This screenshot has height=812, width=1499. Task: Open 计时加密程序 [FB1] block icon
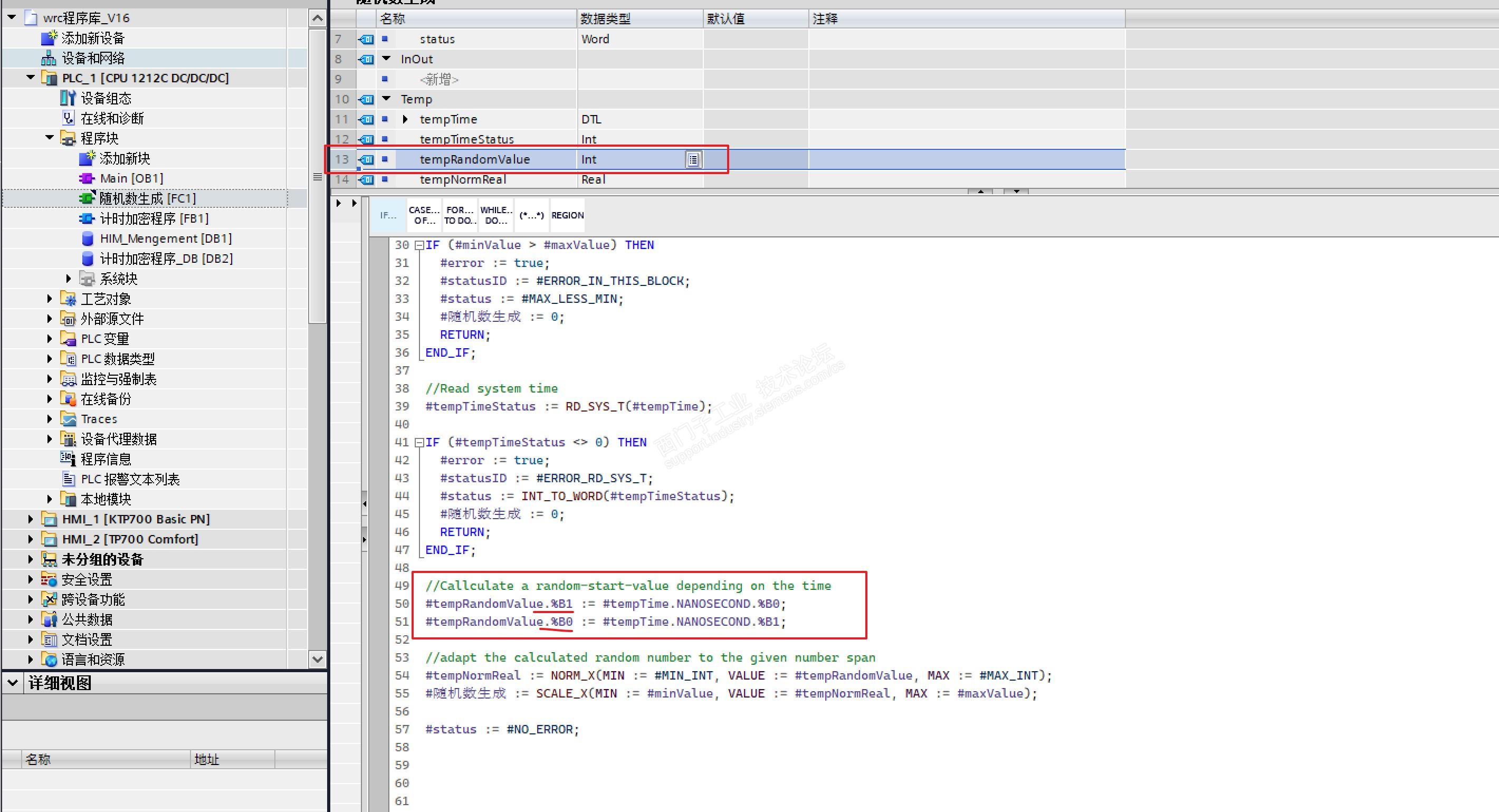pos(87,218)
